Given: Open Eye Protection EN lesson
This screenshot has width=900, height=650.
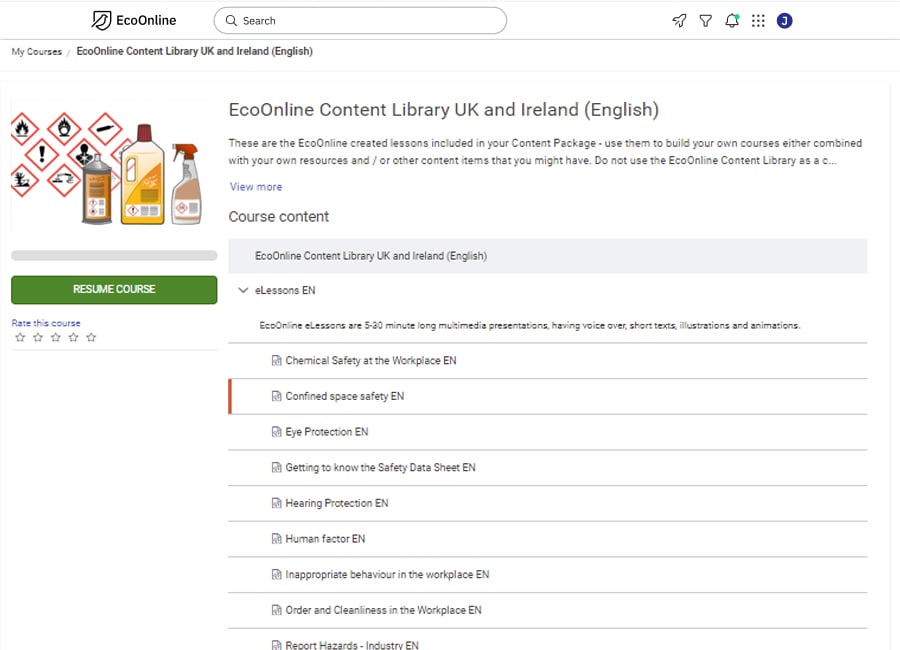Looking at the screenshot, I should (x=327, y=432).
